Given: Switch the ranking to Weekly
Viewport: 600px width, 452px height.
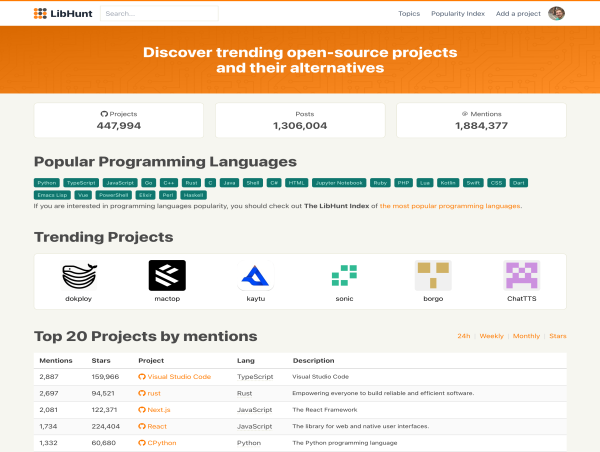Looking at the screenshot, I should click(492, 336).
